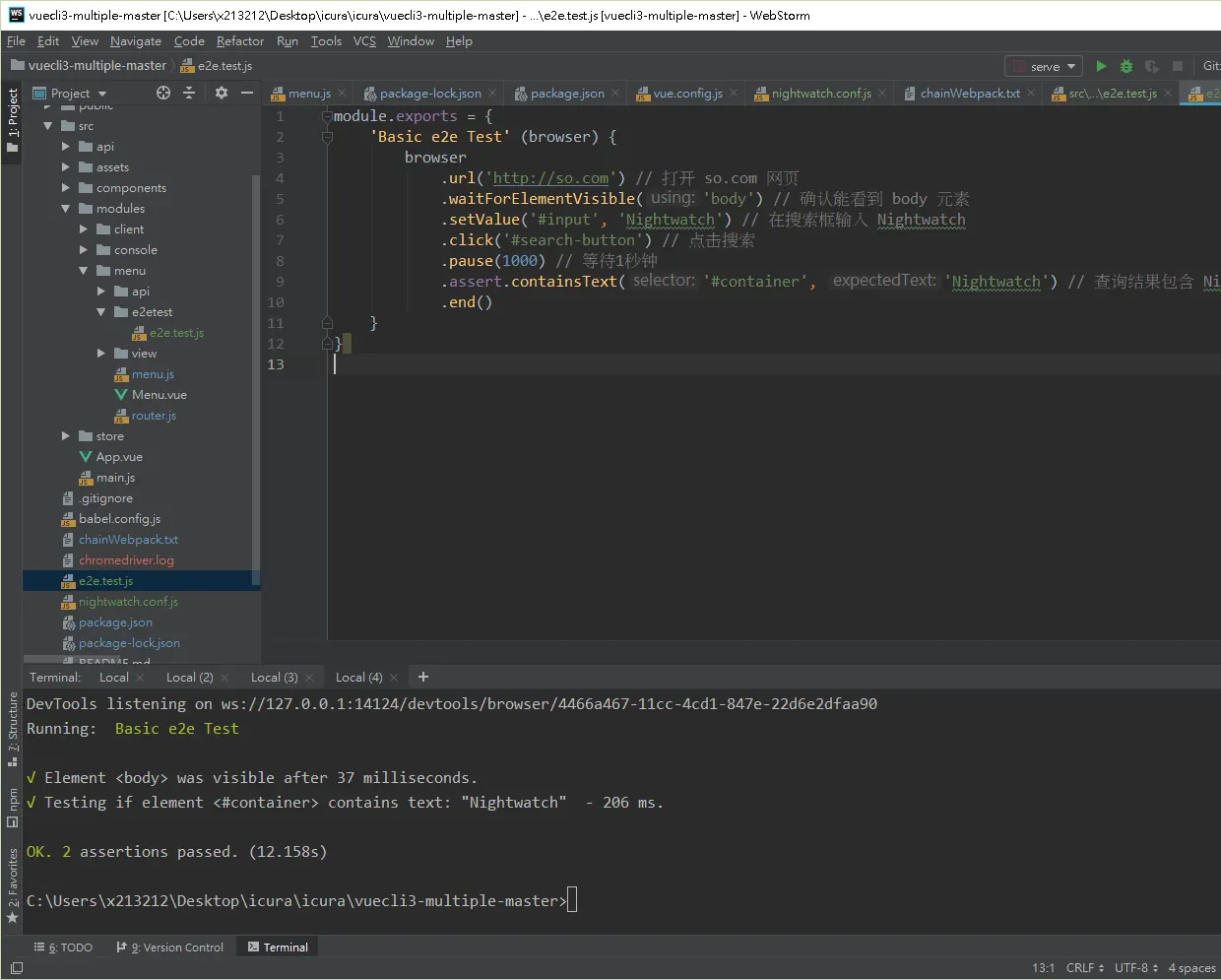
Task: Open the Version Control tool window
Action: [x=170, y=947]
